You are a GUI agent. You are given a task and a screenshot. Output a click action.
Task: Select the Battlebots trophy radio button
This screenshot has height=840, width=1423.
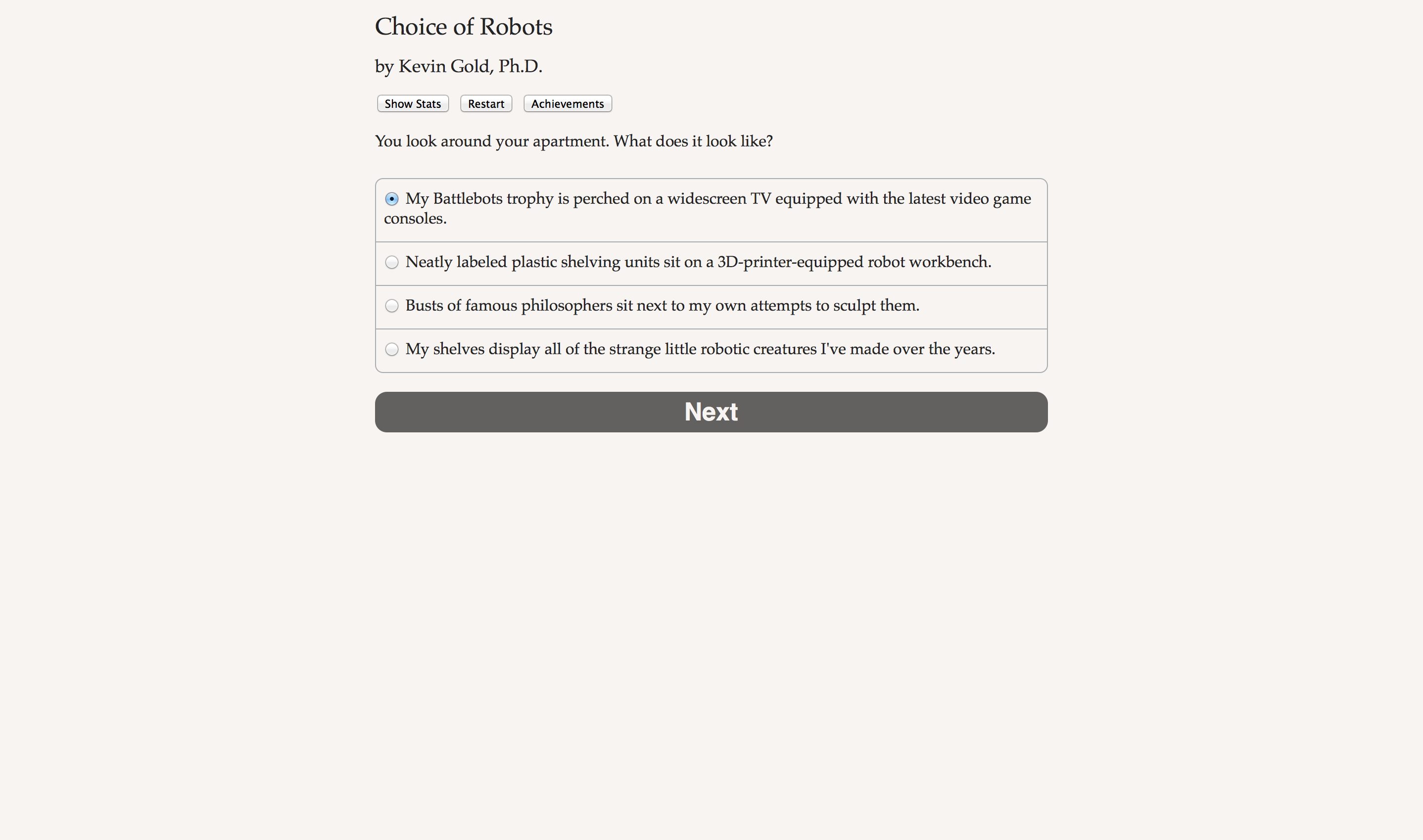click(x=392, y=199)
